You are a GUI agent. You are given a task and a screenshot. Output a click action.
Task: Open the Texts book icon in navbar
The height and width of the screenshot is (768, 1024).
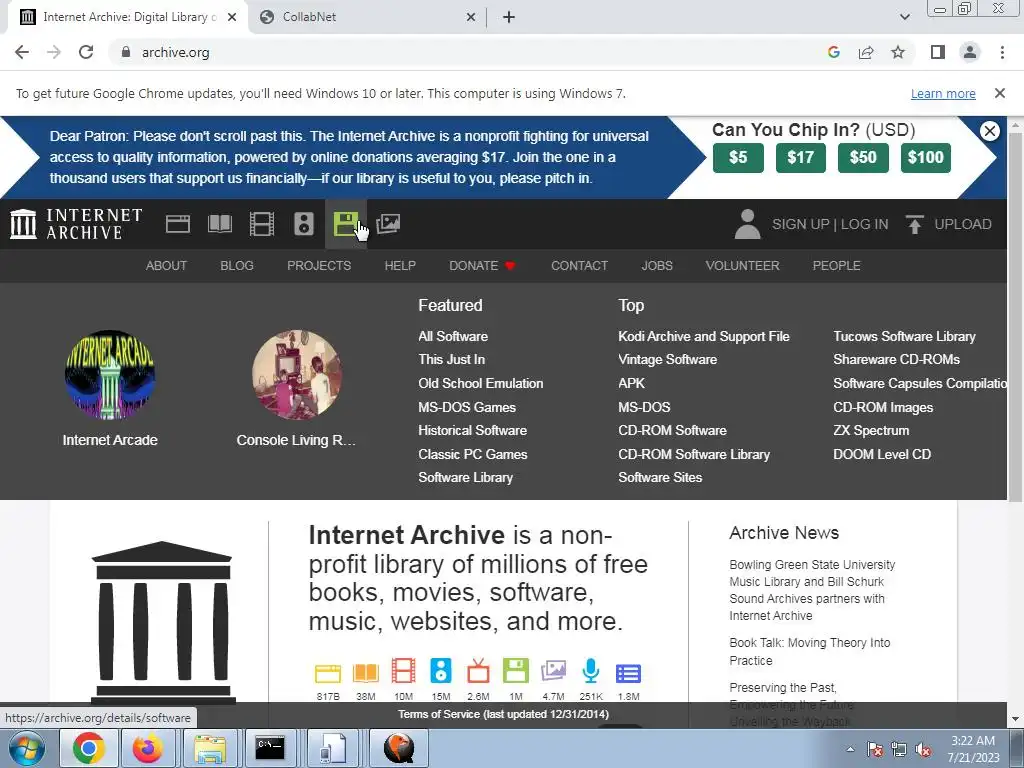click(x=219, y=224)
